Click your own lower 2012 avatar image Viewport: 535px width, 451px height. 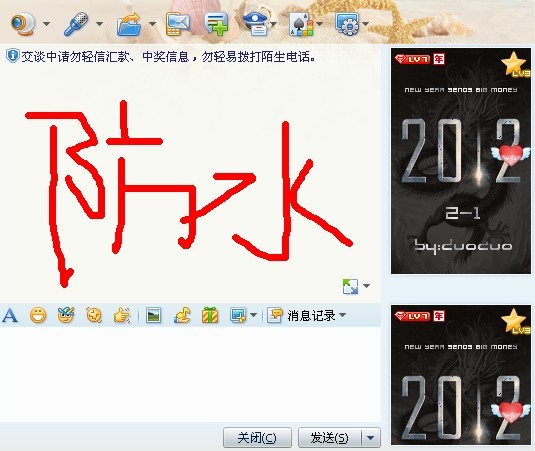tap(461, 375)
